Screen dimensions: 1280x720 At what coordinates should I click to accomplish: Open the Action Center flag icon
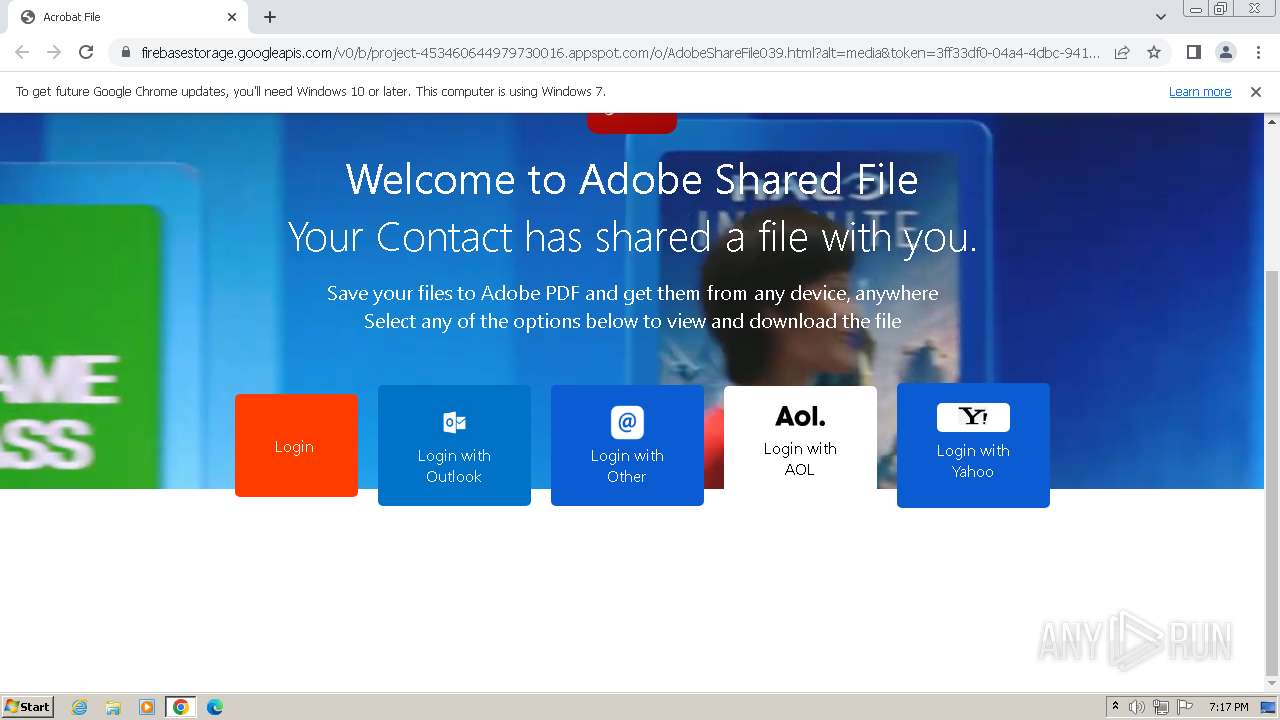1185,707
